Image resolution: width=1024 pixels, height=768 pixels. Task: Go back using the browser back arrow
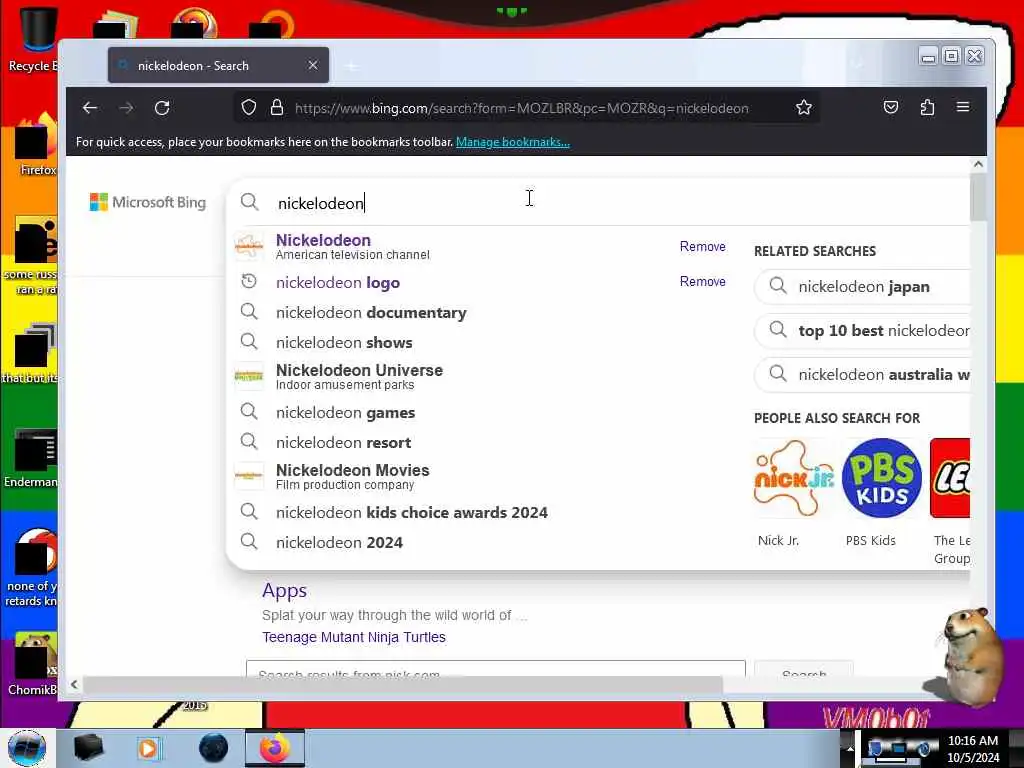[90, 108]
